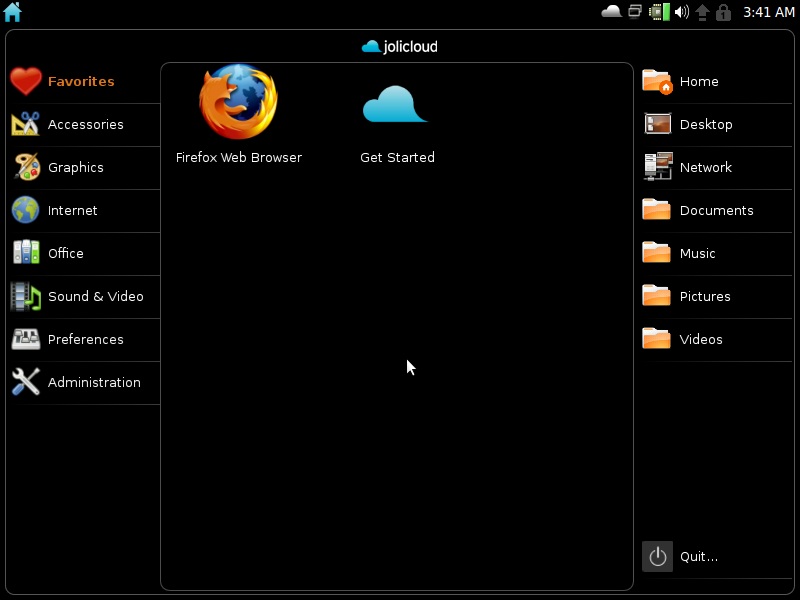The height and width of the screenshot is (600, 800).
Task: Click the cloud icon in the system tray
Action: [611, 11]
